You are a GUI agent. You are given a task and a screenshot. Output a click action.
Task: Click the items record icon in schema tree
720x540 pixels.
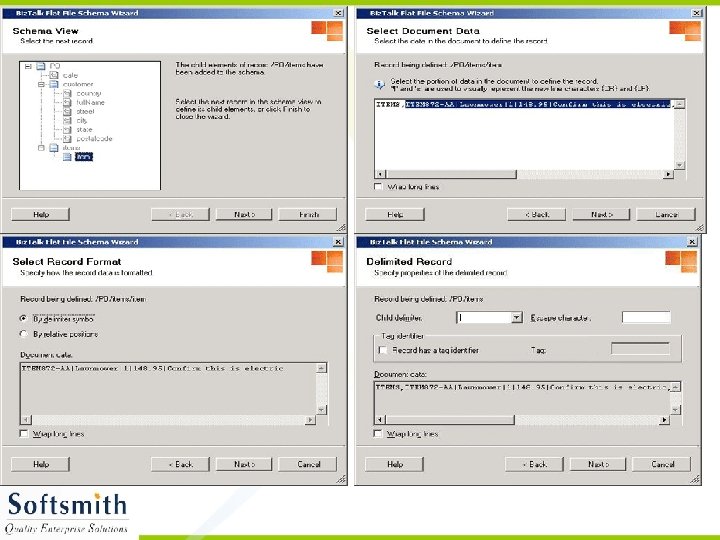tap(54, 148)
